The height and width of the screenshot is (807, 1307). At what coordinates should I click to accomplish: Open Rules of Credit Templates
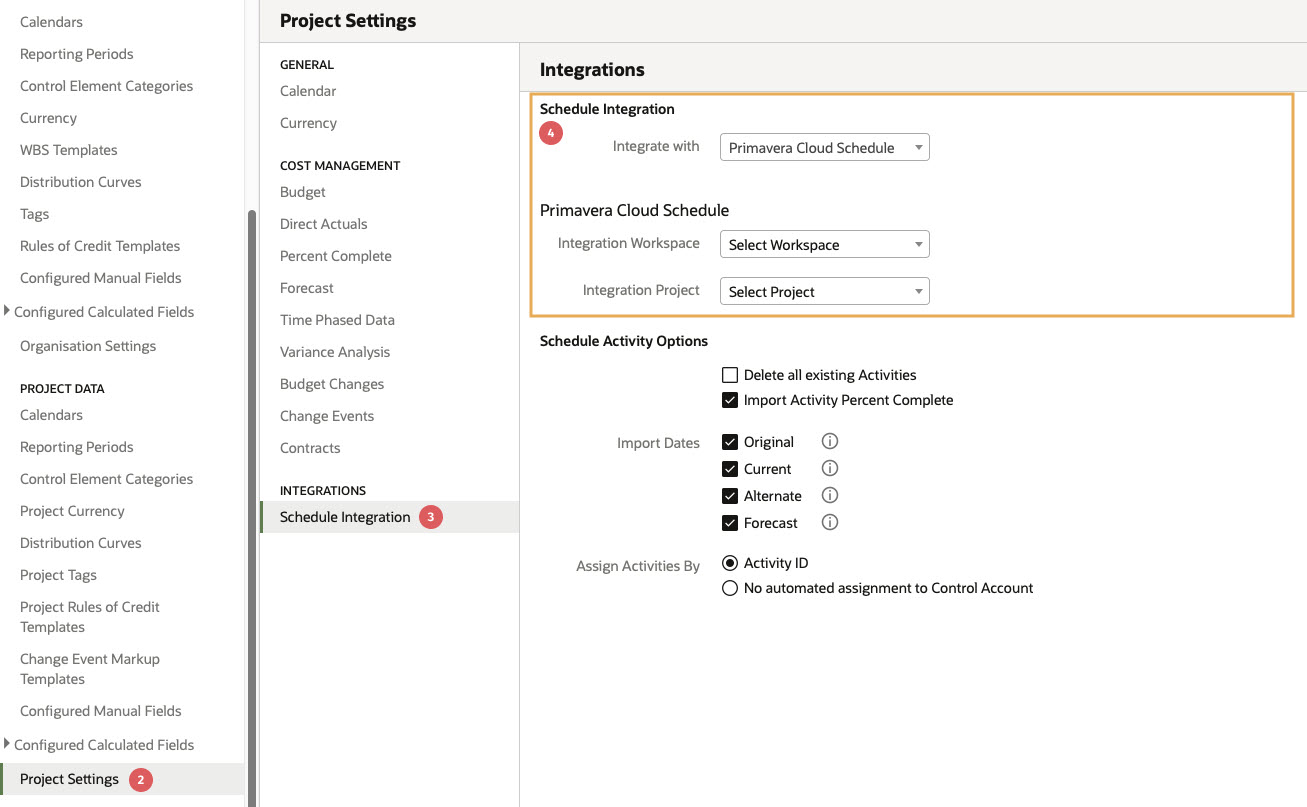(100, 246)
